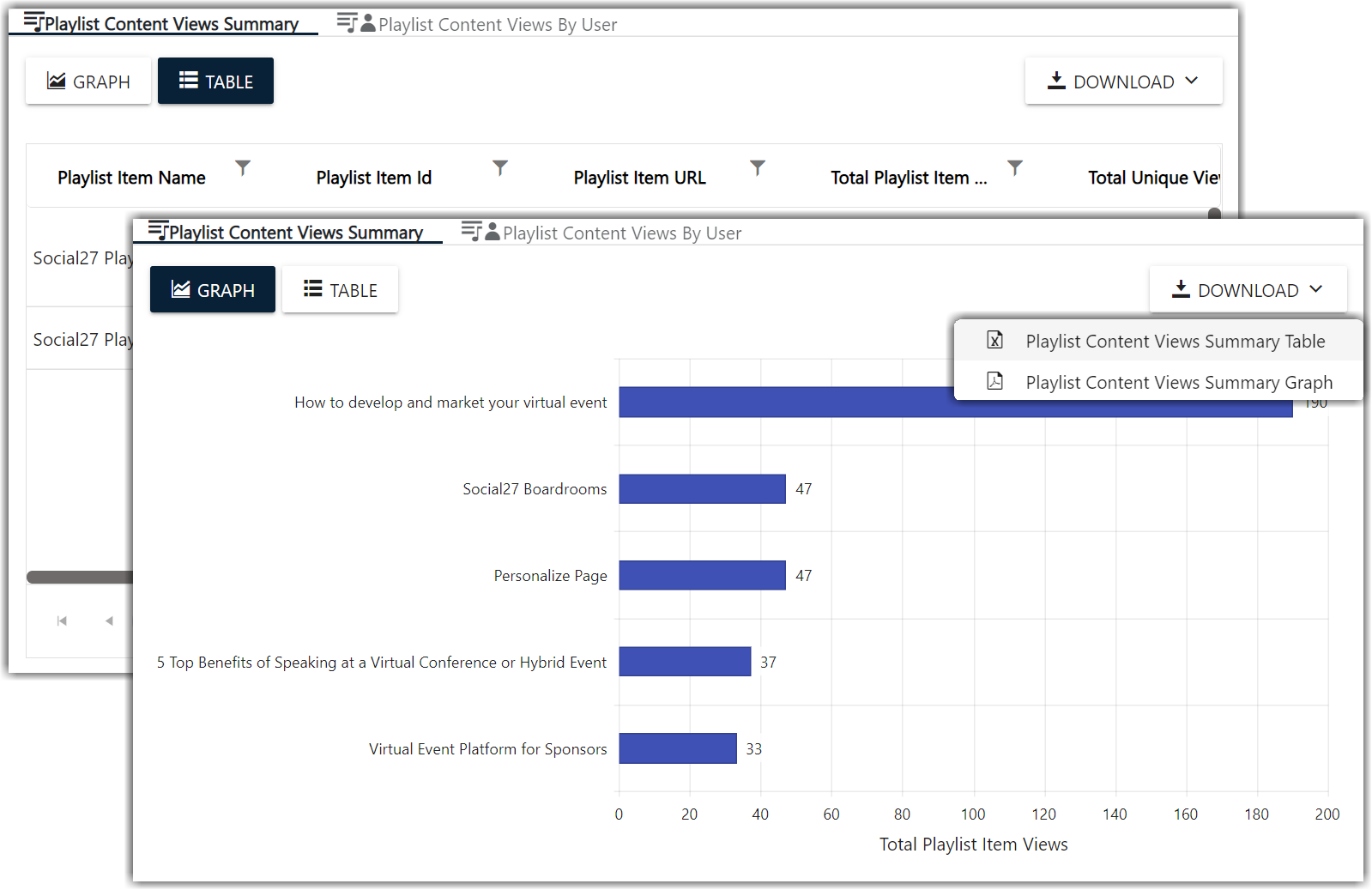Expand DOWNLOAD dropdown in back panel

pyautogui.click(x=1123, y=82)
